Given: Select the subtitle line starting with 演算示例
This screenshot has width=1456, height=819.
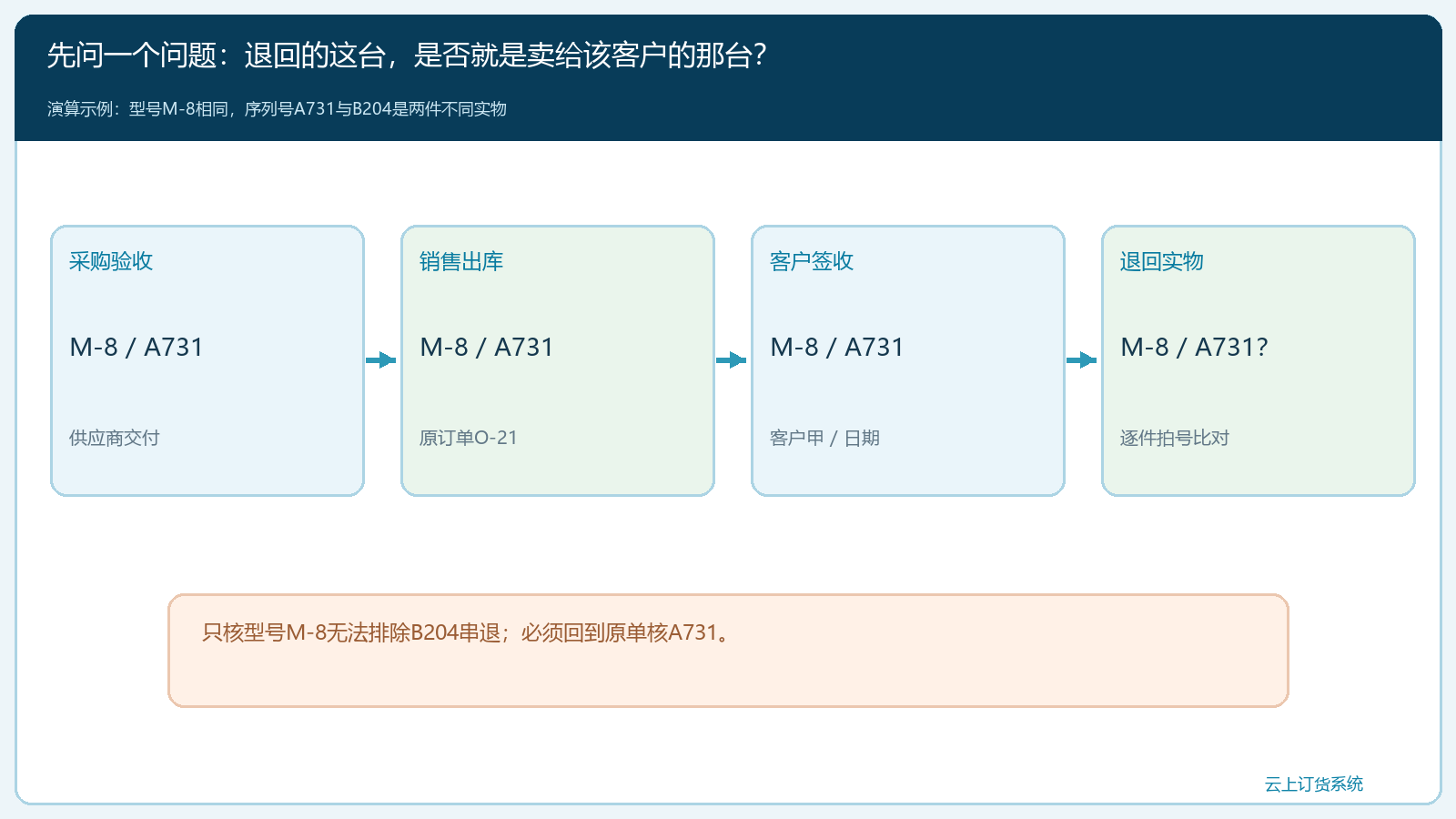Looking at the screenshot, I should 277,109.
